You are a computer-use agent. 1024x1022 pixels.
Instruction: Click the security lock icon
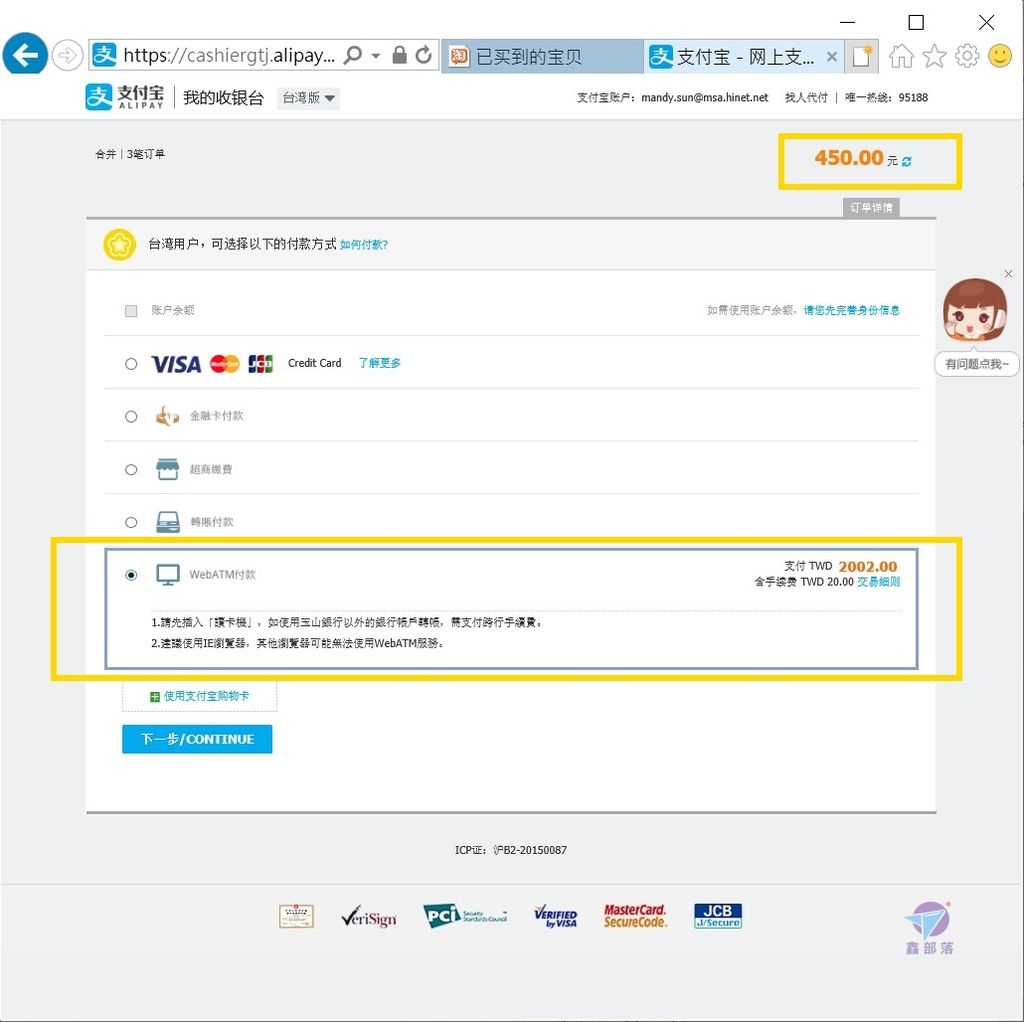tap(399, 55)
